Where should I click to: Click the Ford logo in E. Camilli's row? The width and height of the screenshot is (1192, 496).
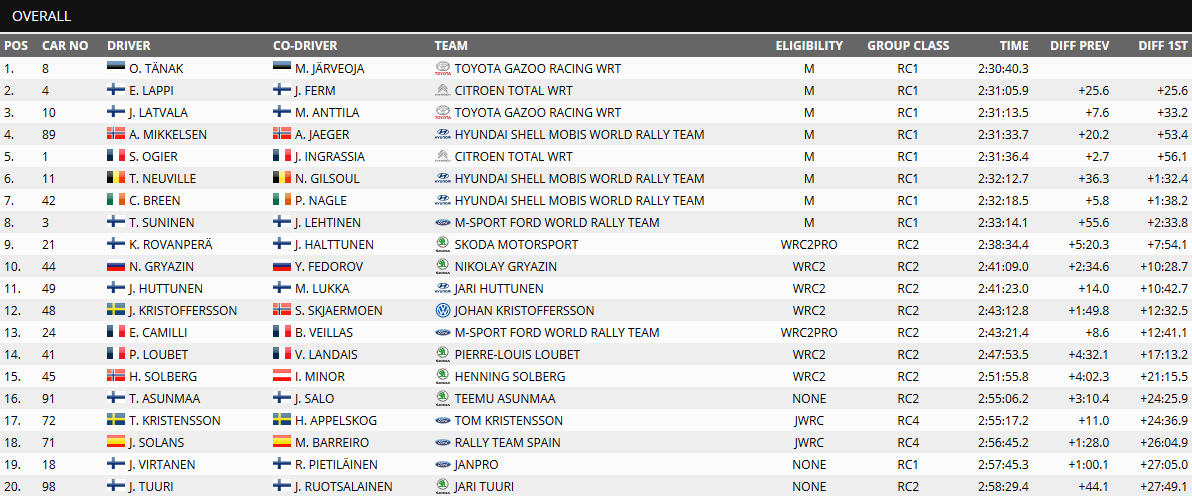[442, 333]
